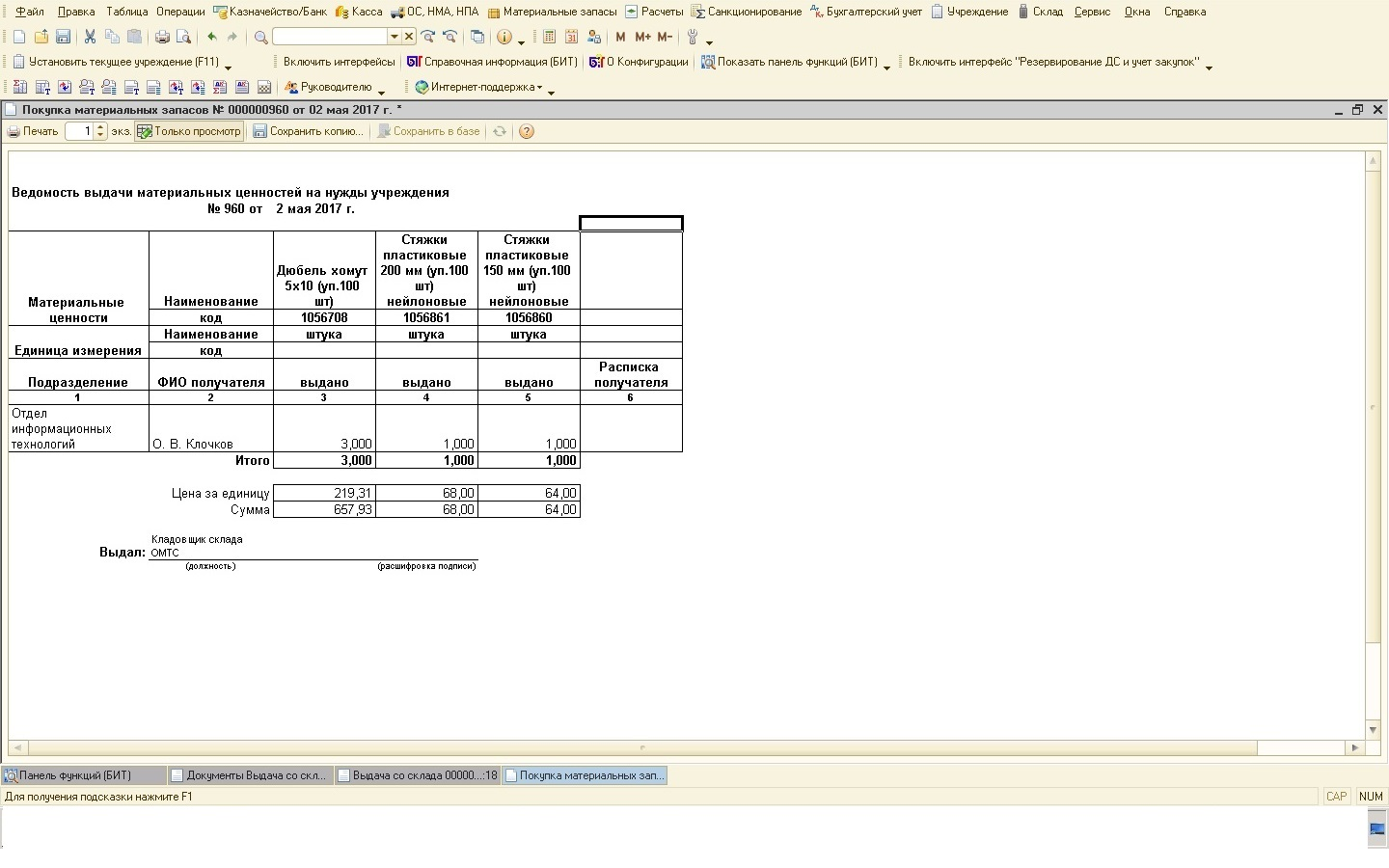The height and width of the screenshot is (868, 1389).
Task: Click the Paste clipboard icon
Action: (134, 37)
